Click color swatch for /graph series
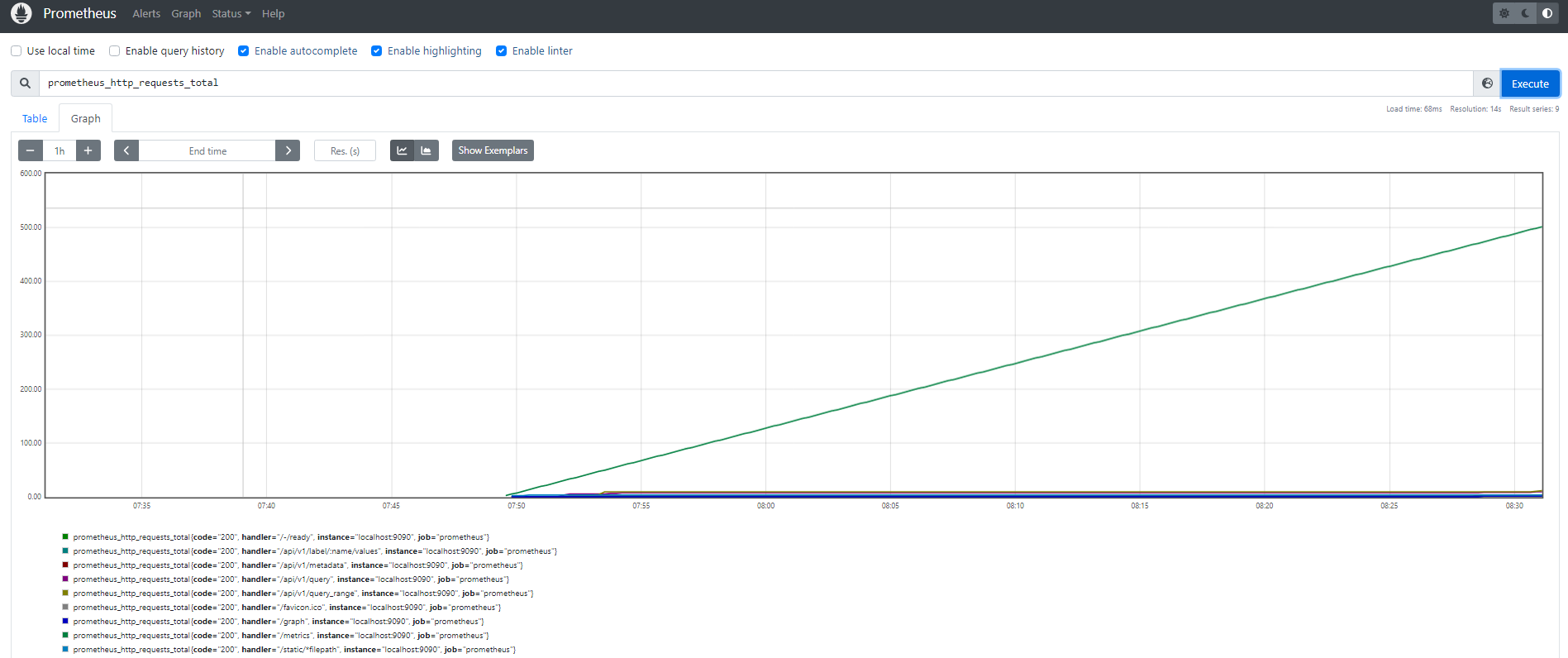 click(65, 621)
